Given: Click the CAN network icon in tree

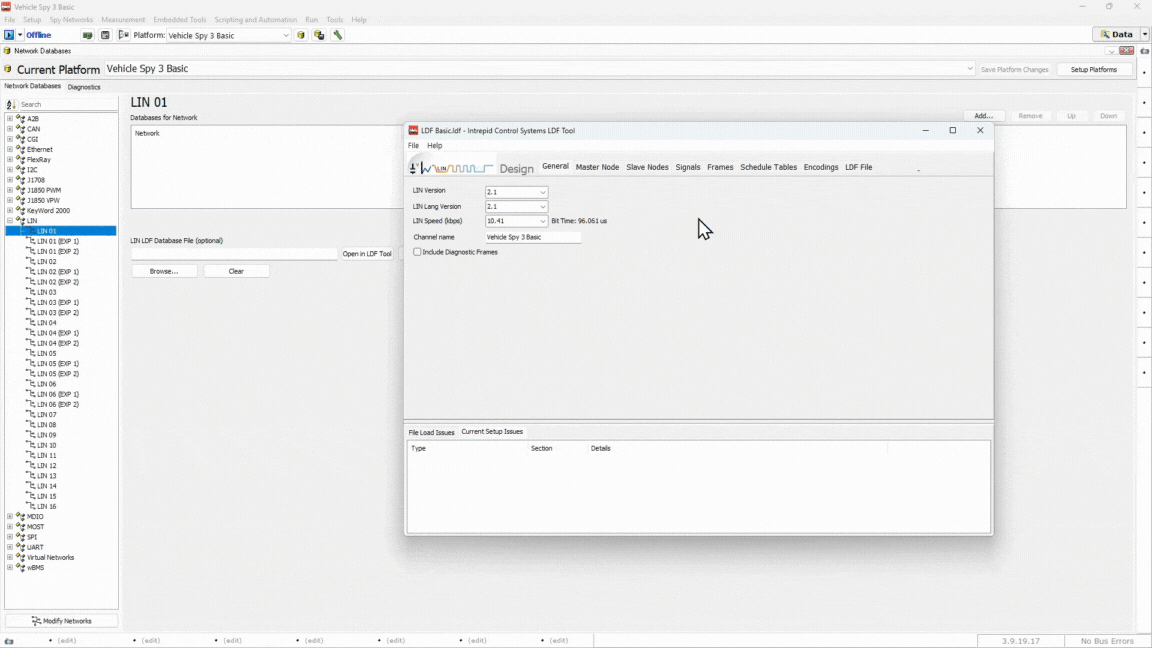Looking at the screenshot, I should tap(20, 129).
